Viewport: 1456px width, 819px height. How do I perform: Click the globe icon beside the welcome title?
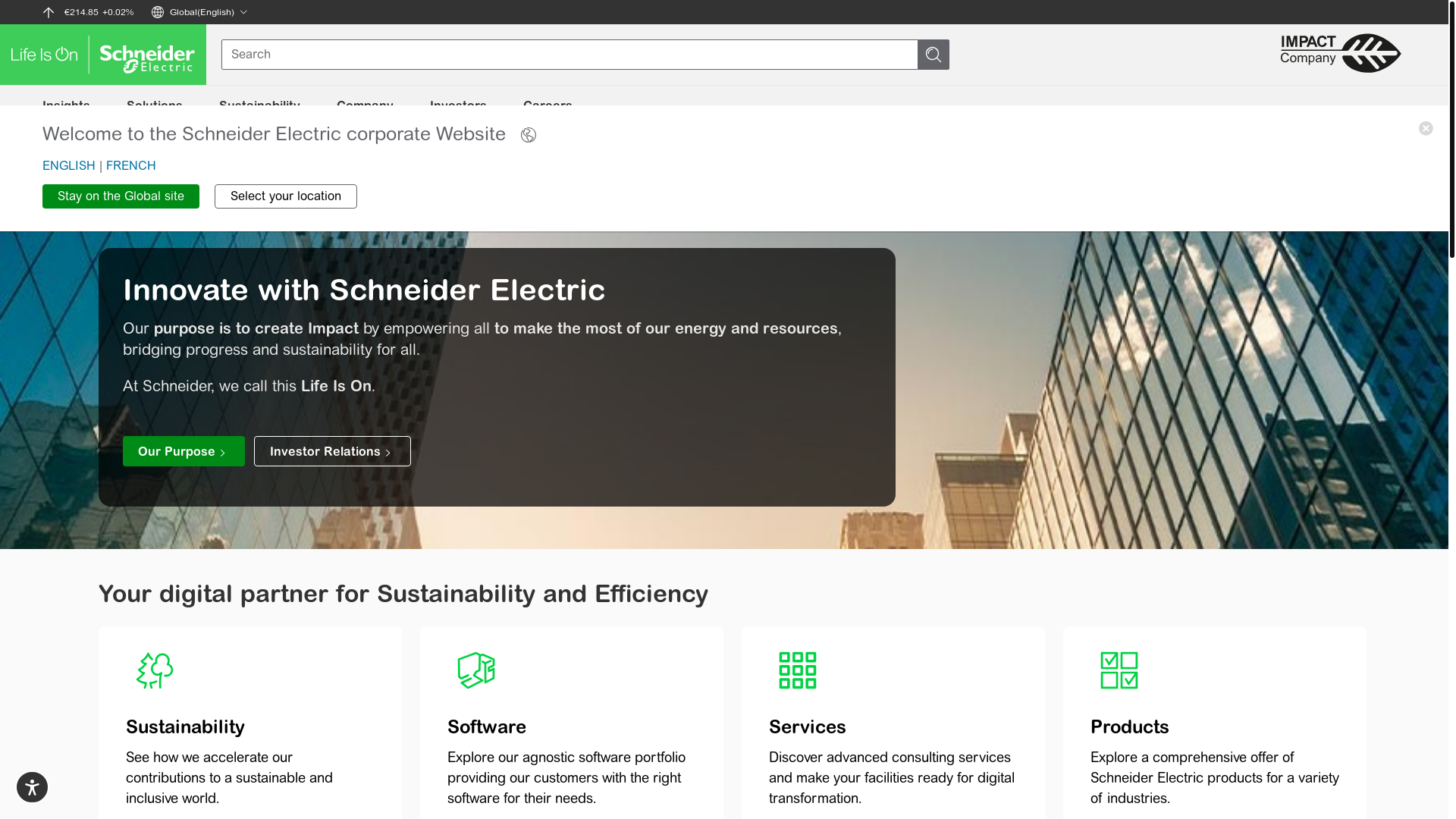(529, 135)
